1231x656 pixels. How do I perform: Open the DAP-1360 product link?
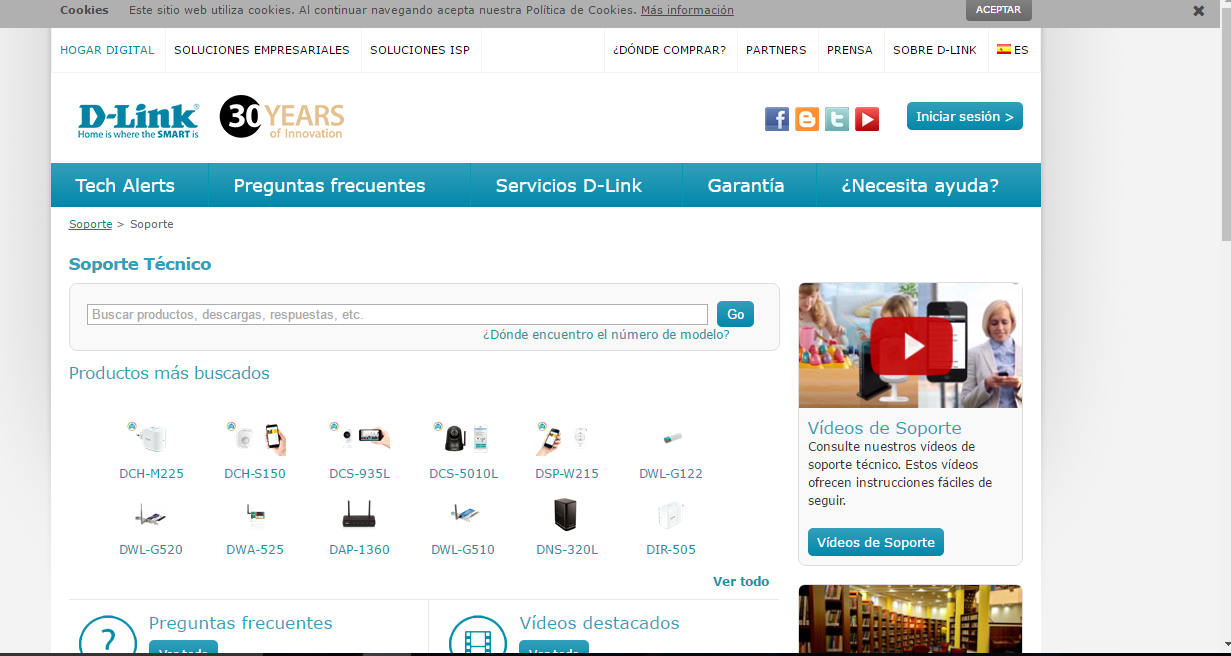(x=359, y=550)
